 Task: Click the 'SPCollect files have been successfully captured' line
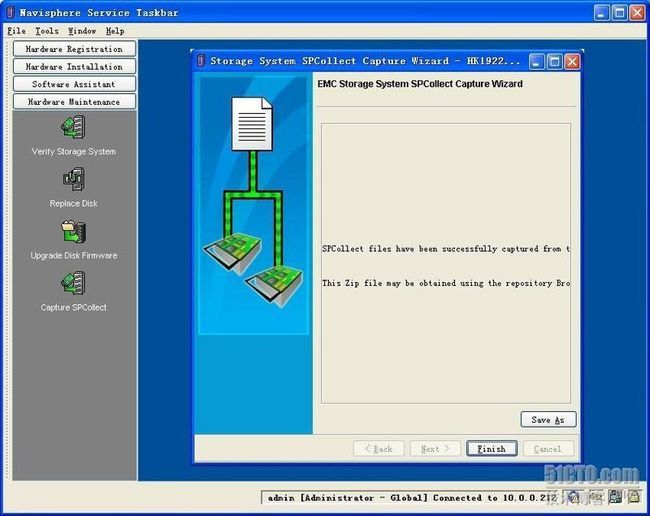tap(446, 249)
